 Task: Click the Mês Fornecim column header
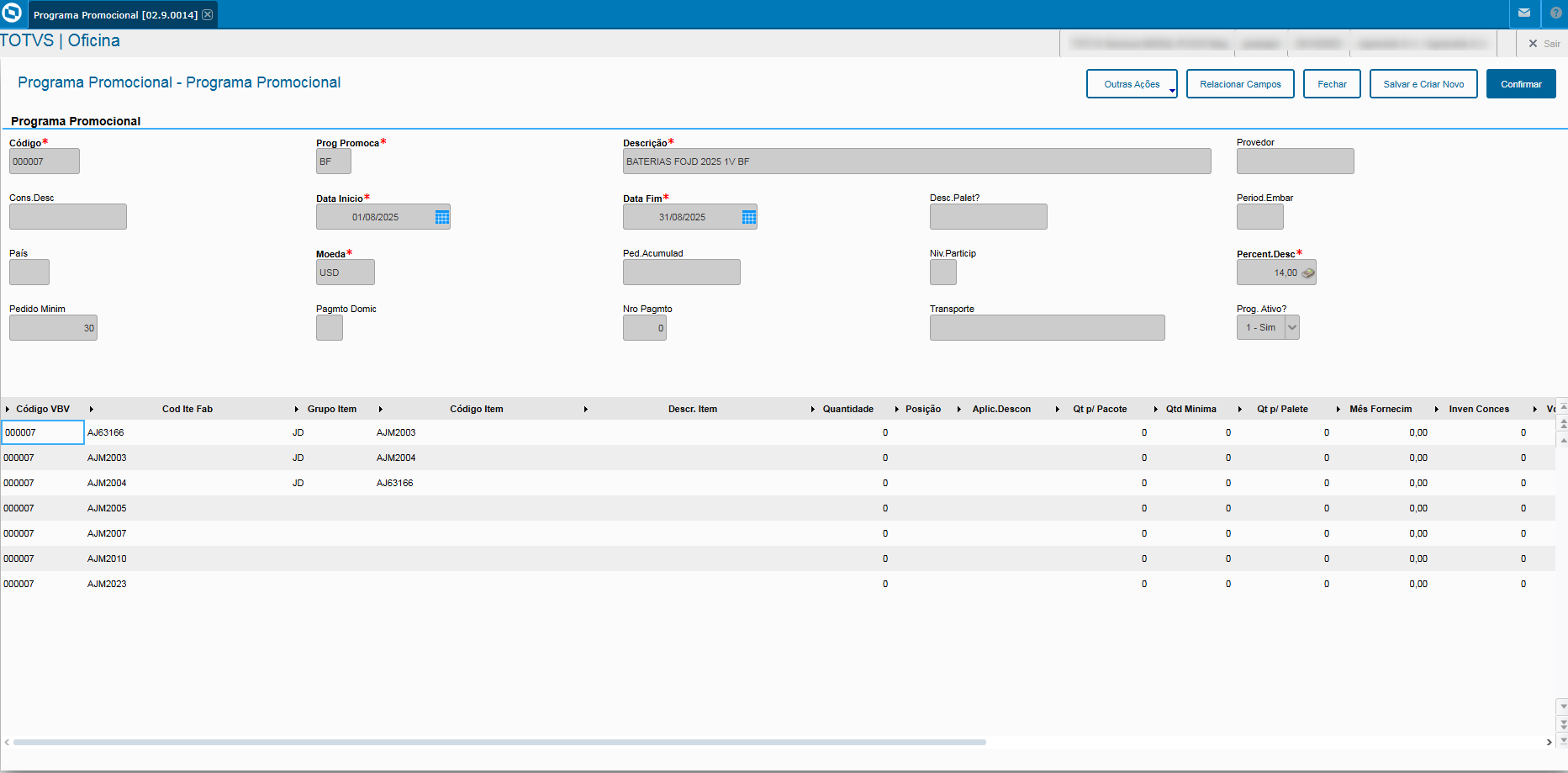1381,409
